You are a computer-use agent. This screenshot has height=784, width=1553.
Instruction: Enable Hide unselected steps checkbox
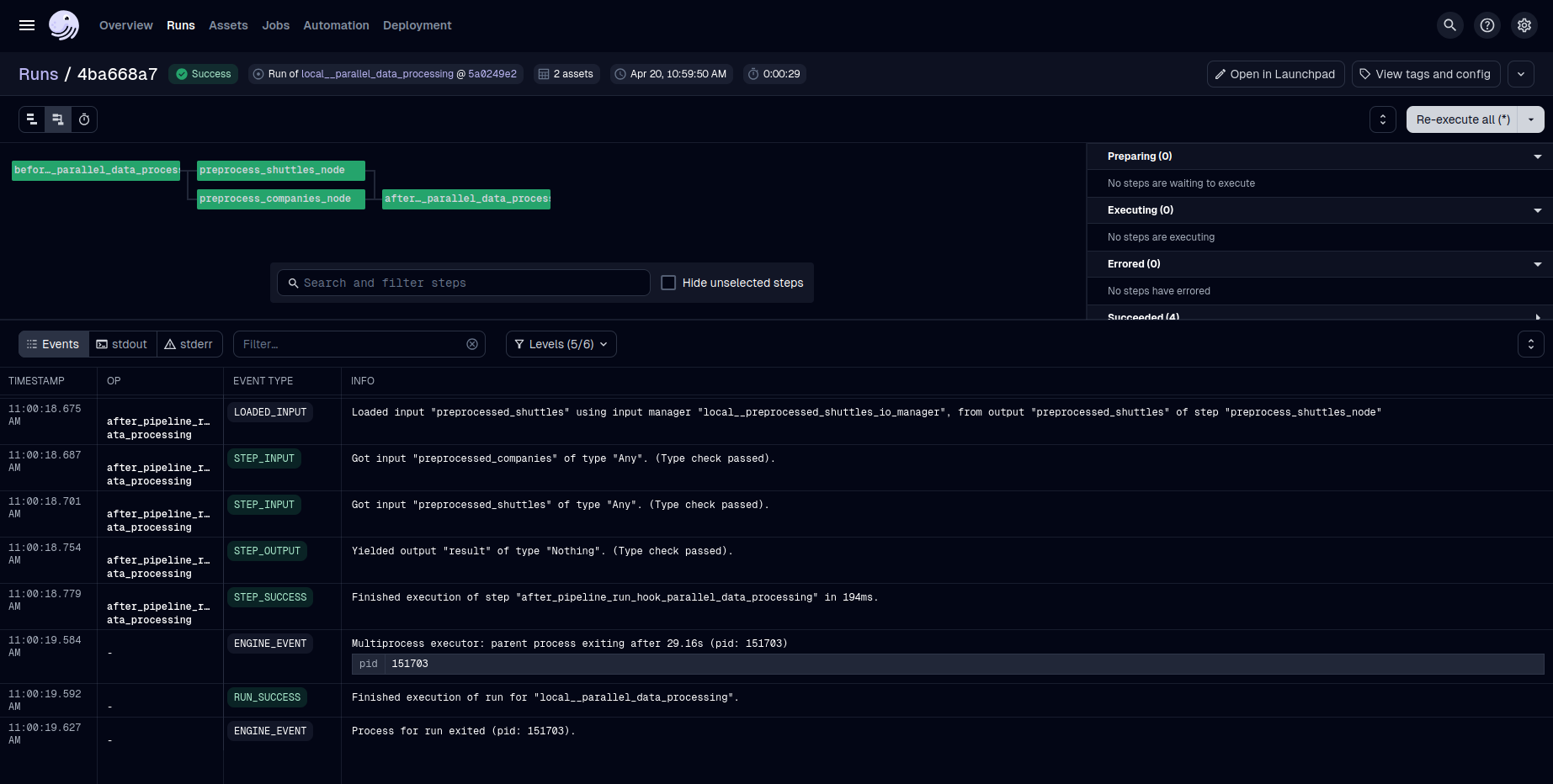click(668, 283)
